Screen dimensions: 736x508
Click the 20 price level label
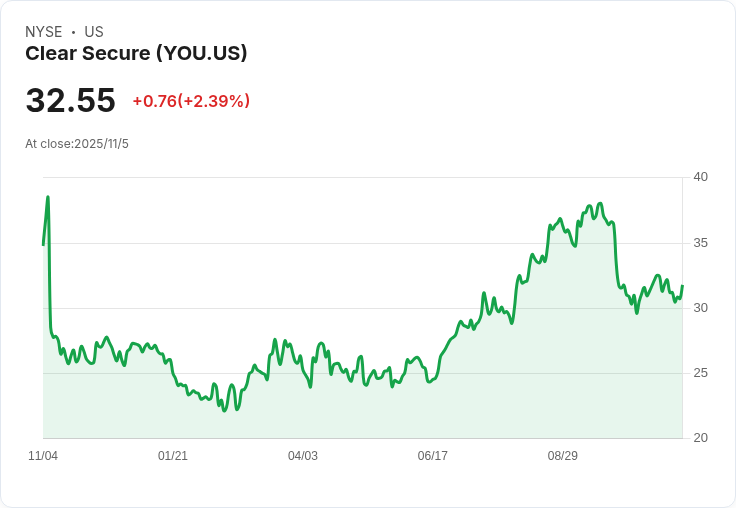point(700,438)
